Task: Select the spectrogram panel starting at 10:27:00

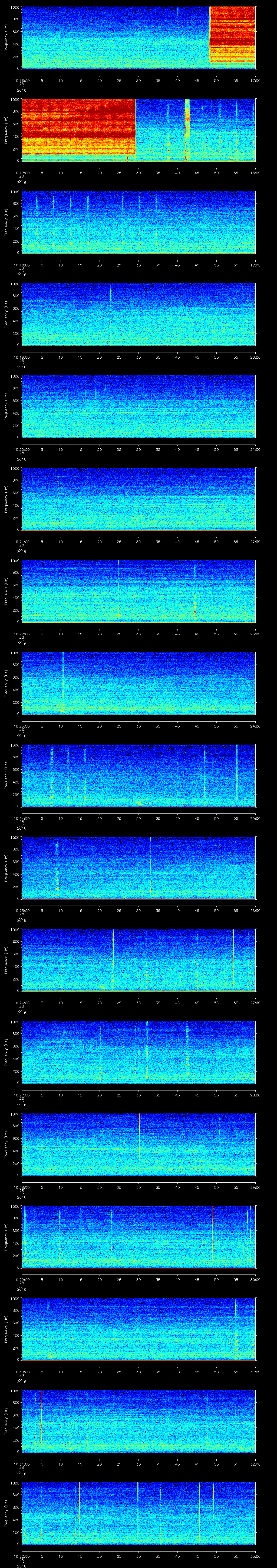Action: pos(138,1052)
